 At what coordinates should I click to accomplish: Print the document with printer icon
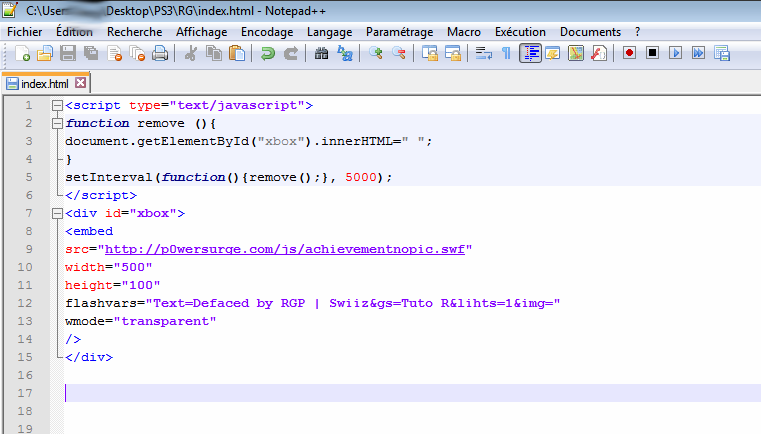(x=160, y=53)
